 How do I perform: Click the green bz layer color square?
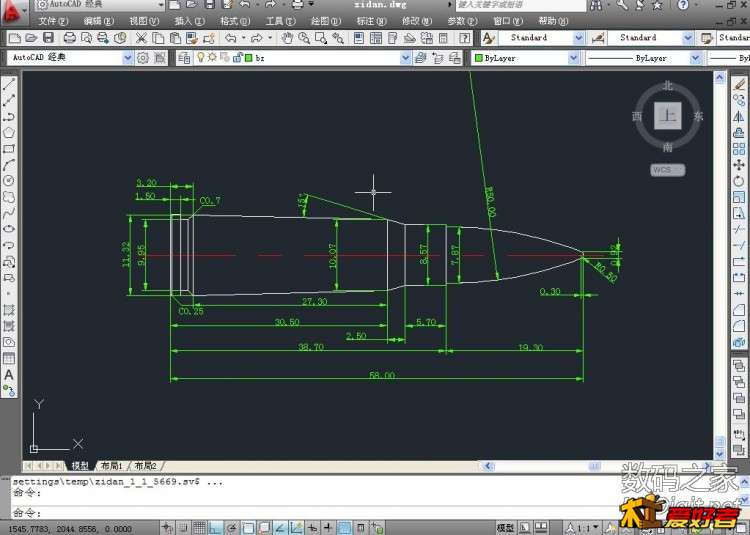[x=248, y=58]
